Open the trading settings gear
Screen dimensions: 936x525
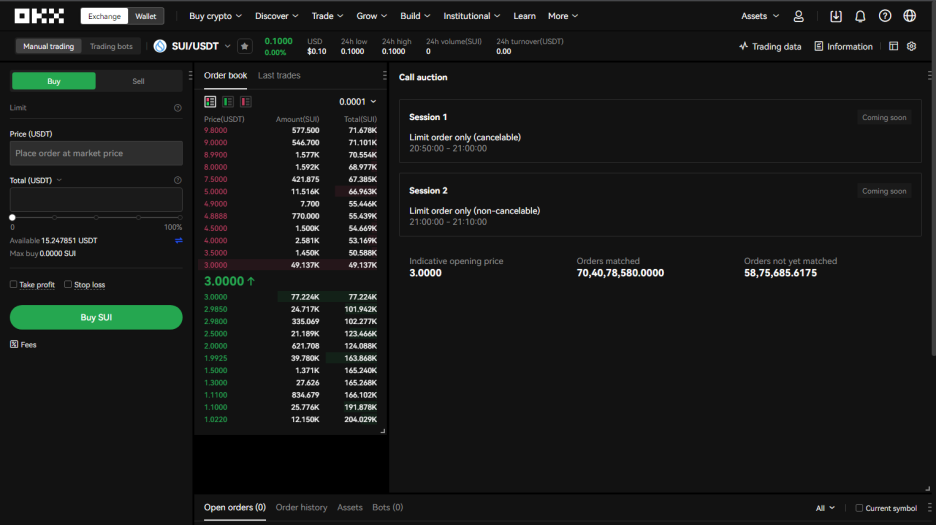coord(912,46)
